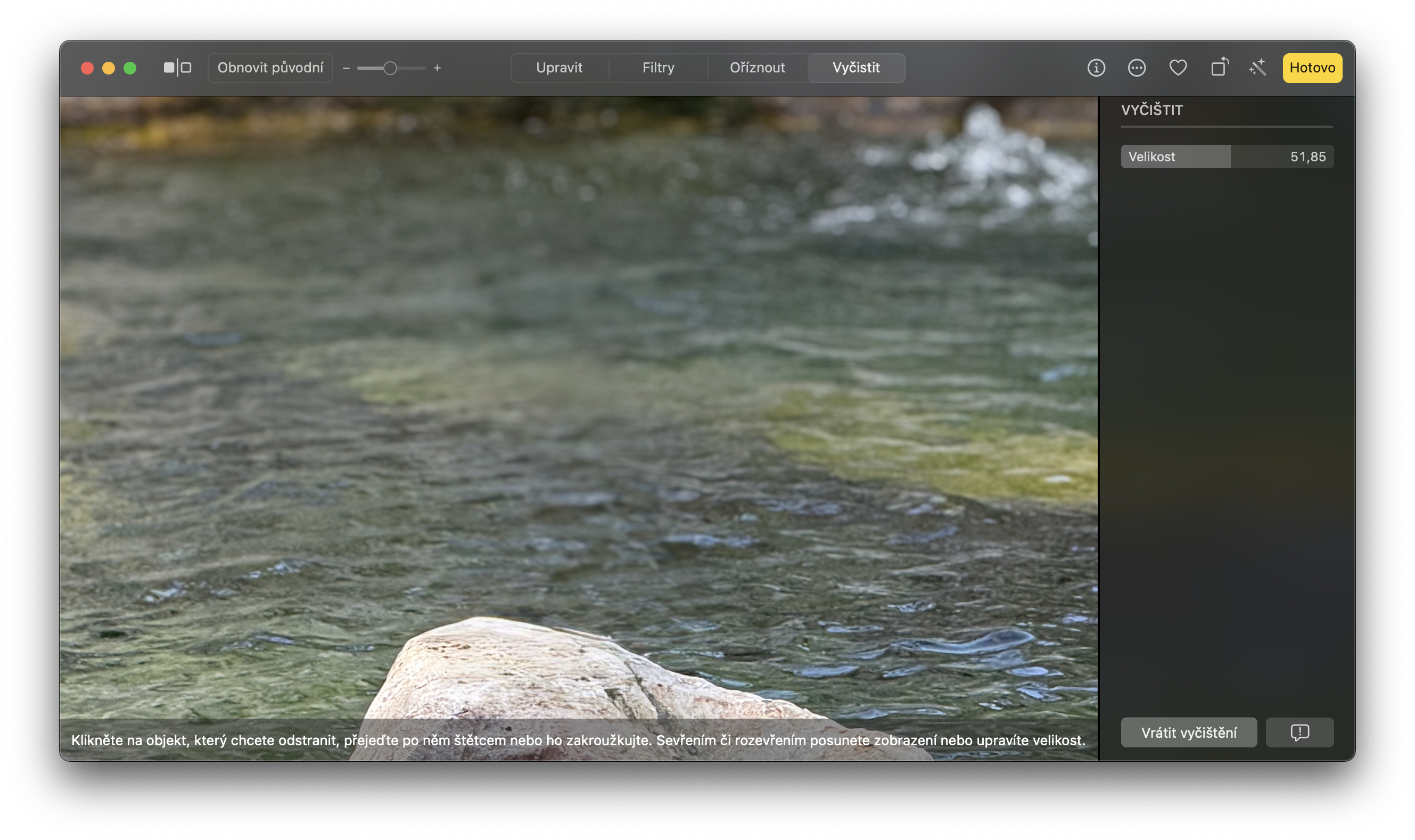Open the Filtry tab
The image size is (1415, 840).
coord(657,68)
